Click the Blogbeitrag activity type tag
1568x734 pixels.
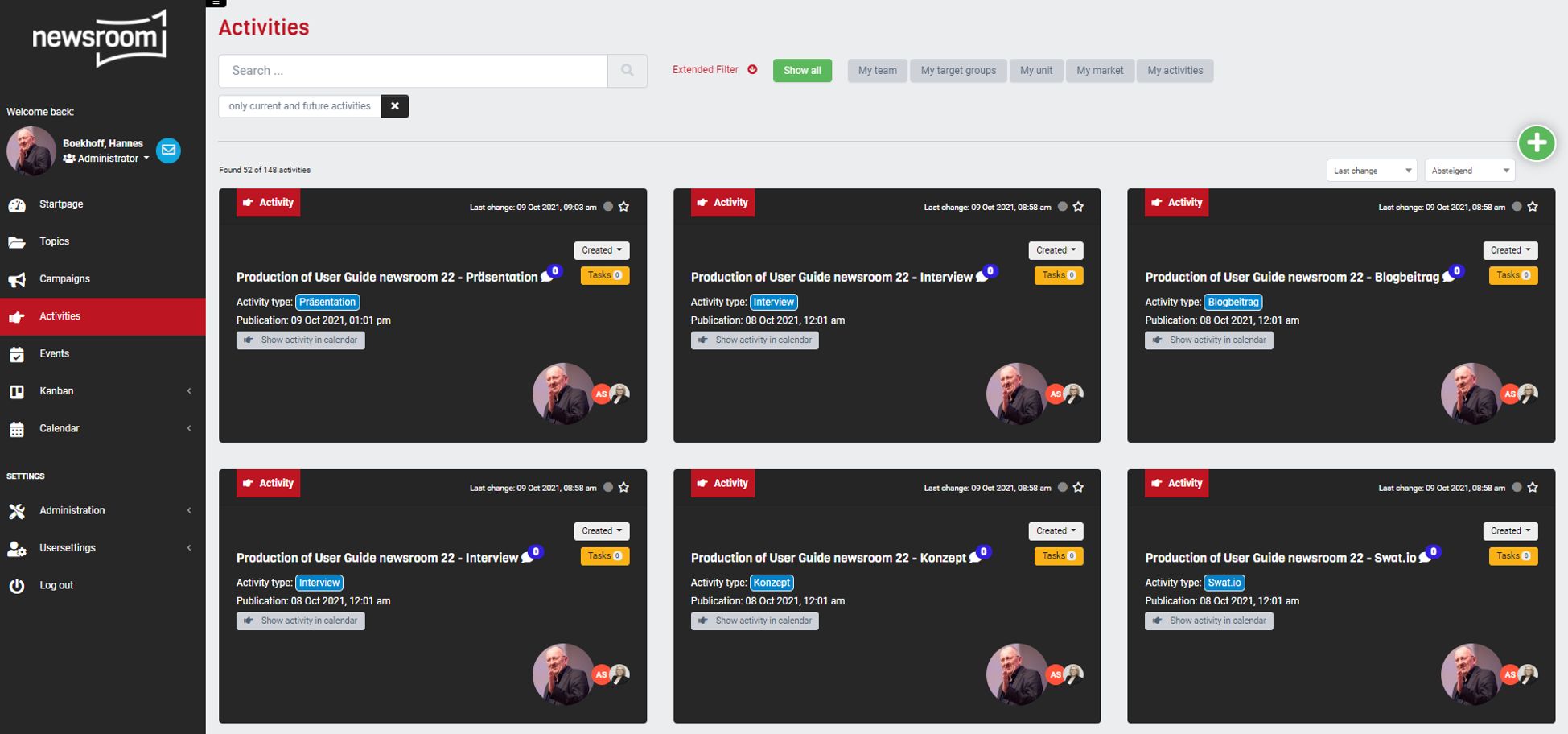[x=1233, y=303]
